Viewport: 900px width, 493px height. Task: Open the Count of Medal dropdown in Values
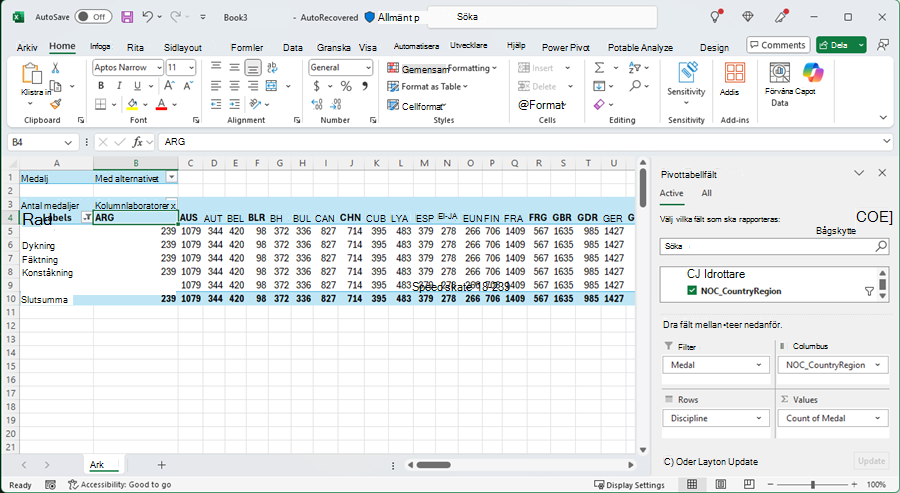[878, 418]
